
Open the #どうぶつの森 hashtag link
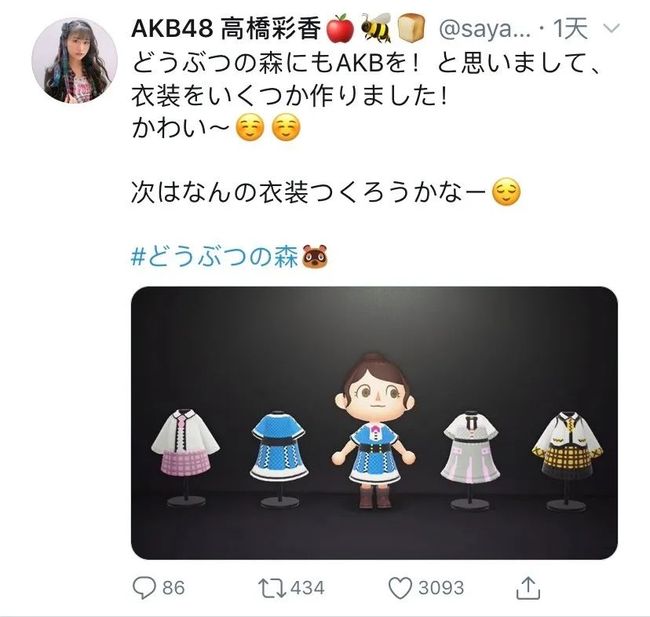click(x=214, y=257)
